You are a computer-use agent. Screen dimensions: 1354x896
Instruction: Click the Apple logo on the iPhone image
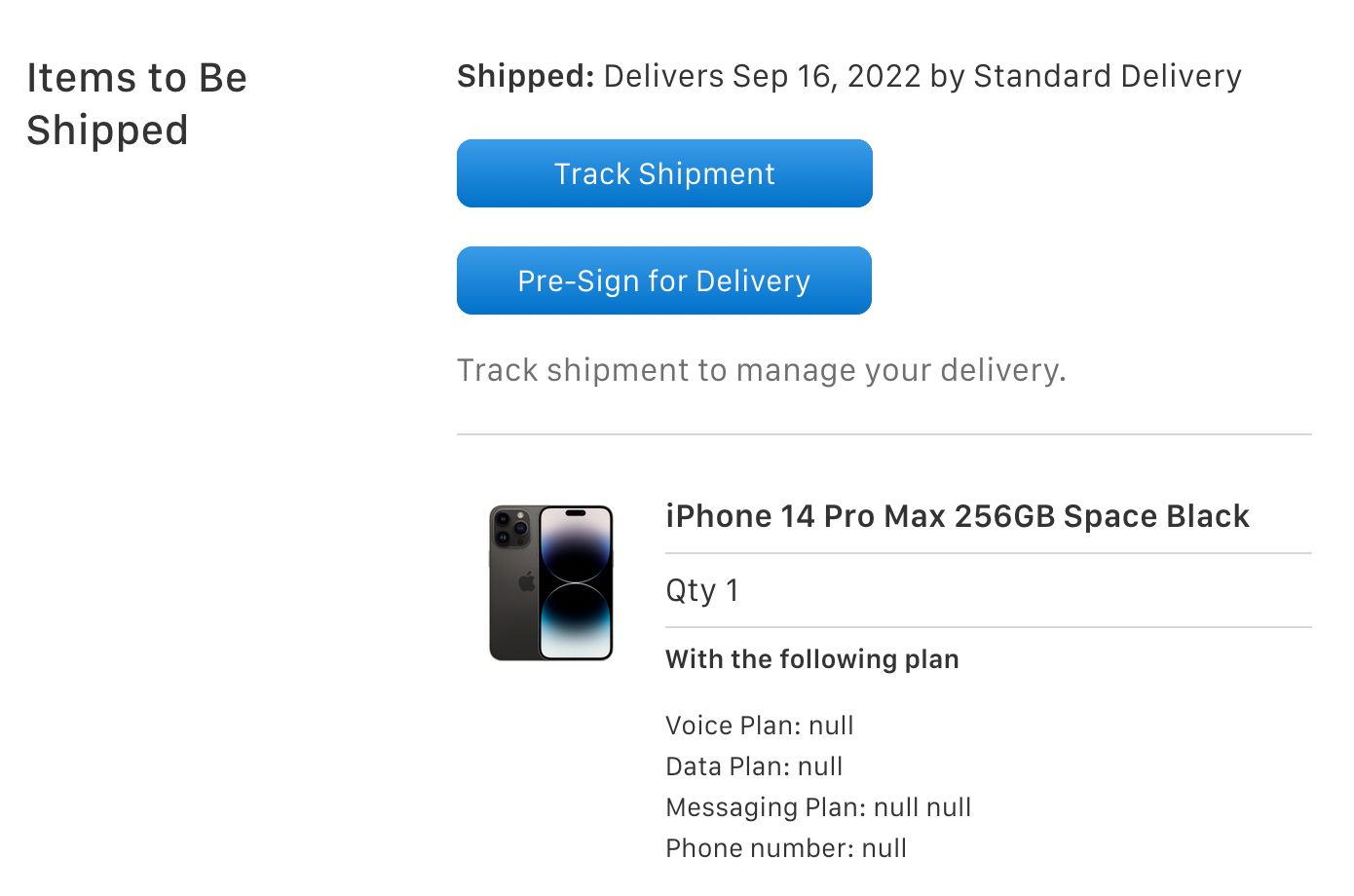[527, 581]
